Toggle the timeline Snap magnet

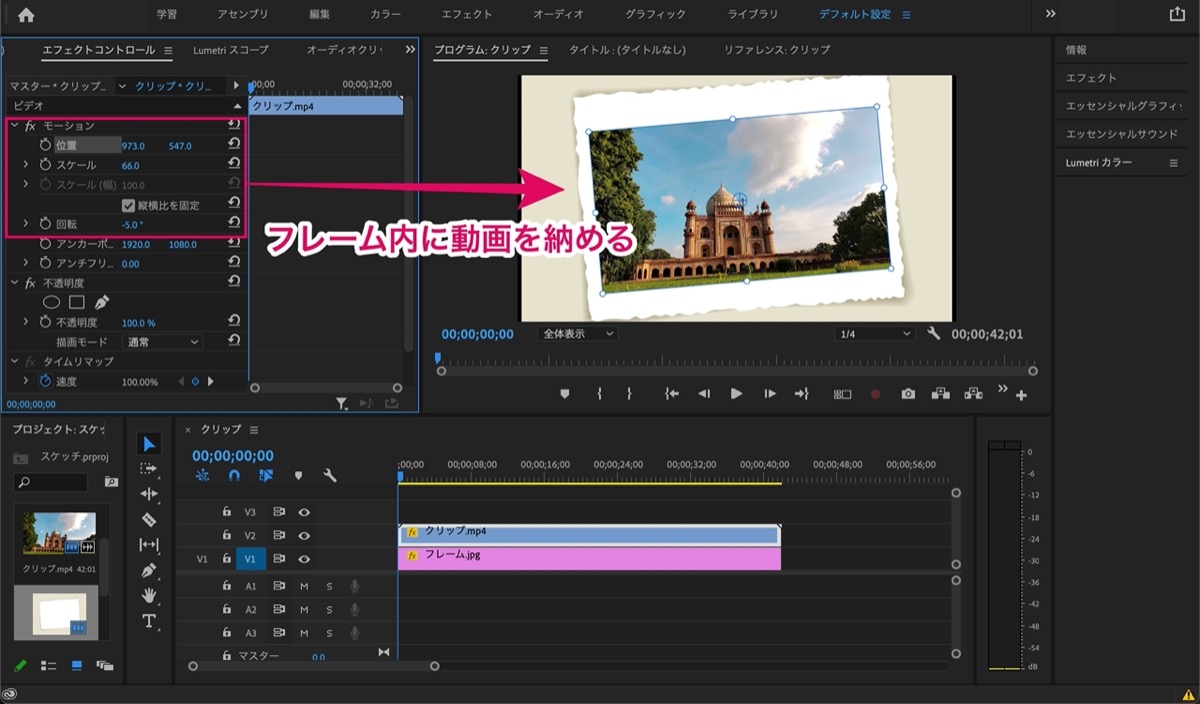(x=234, y=476)
